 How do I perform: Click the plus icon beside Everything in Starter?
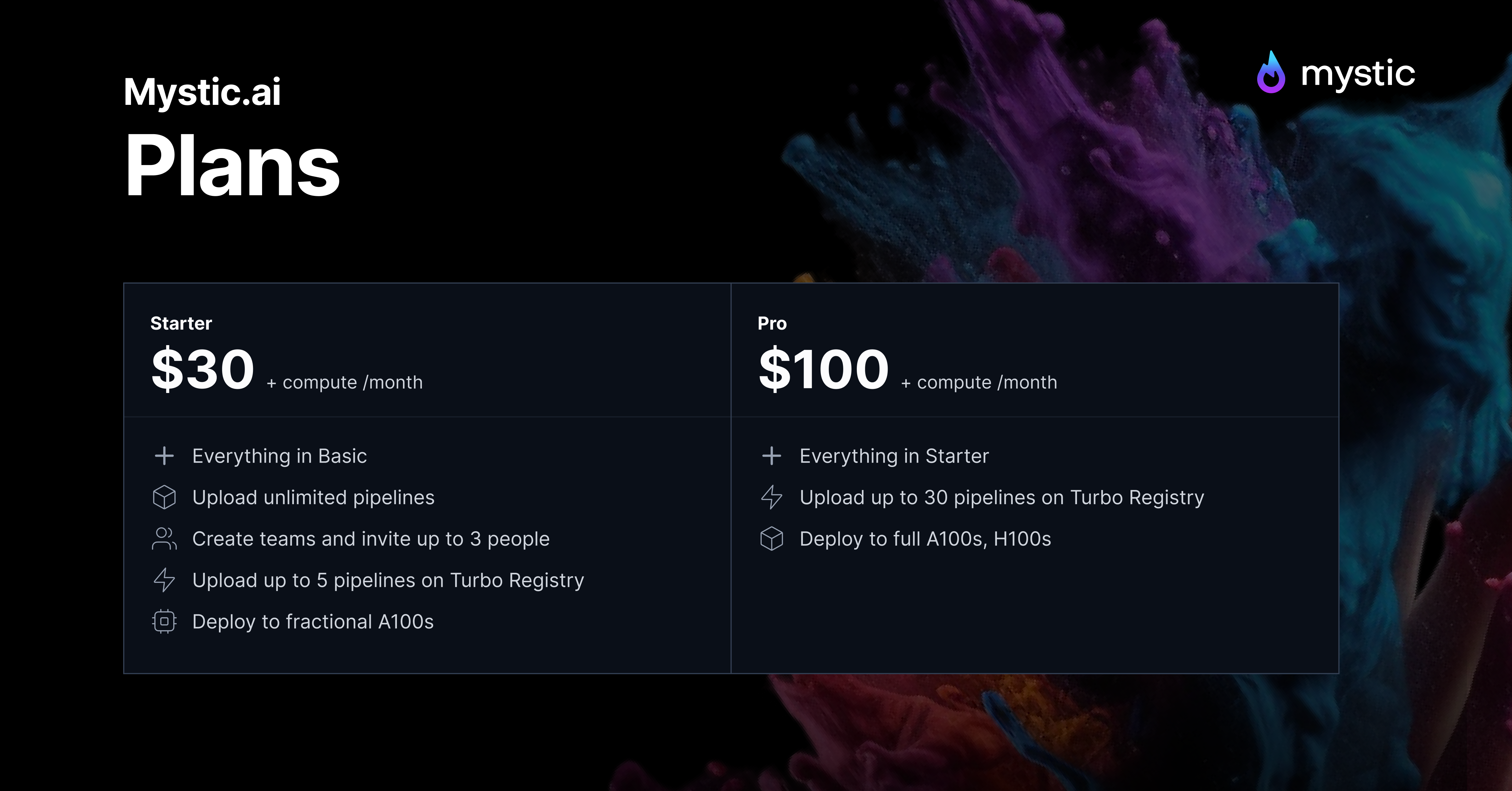(771, 456)
